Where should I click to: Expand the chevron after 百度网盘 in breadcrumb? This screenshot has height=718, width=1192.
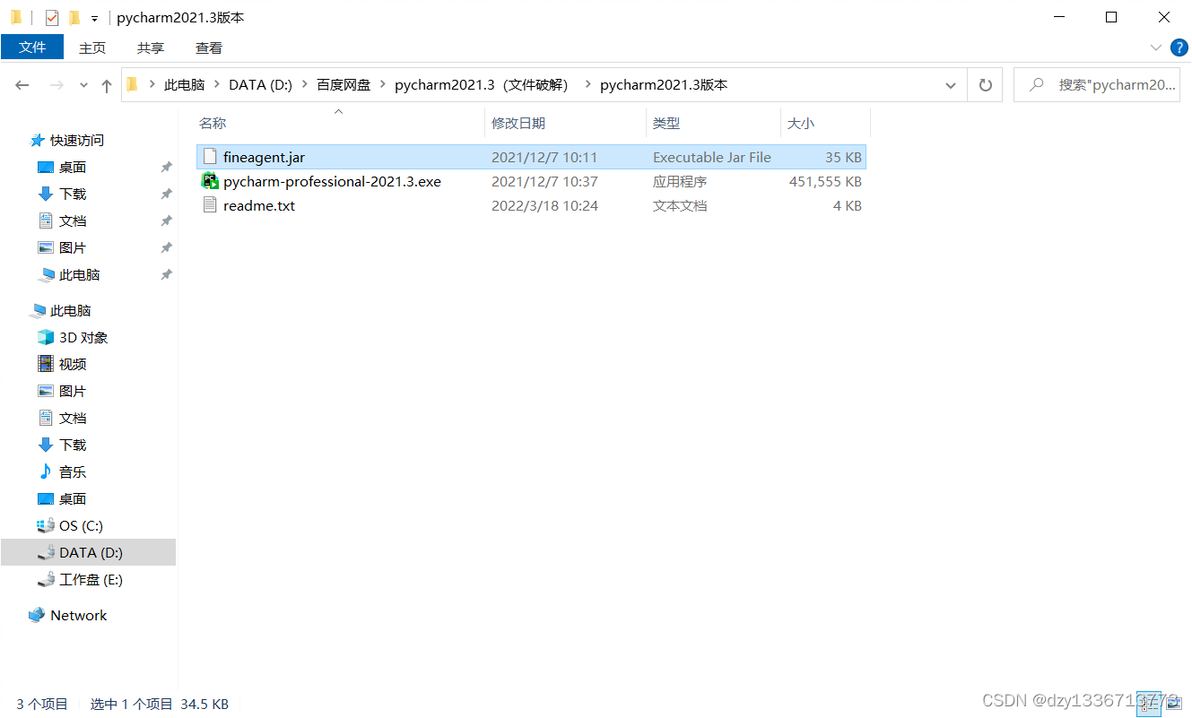382,84
